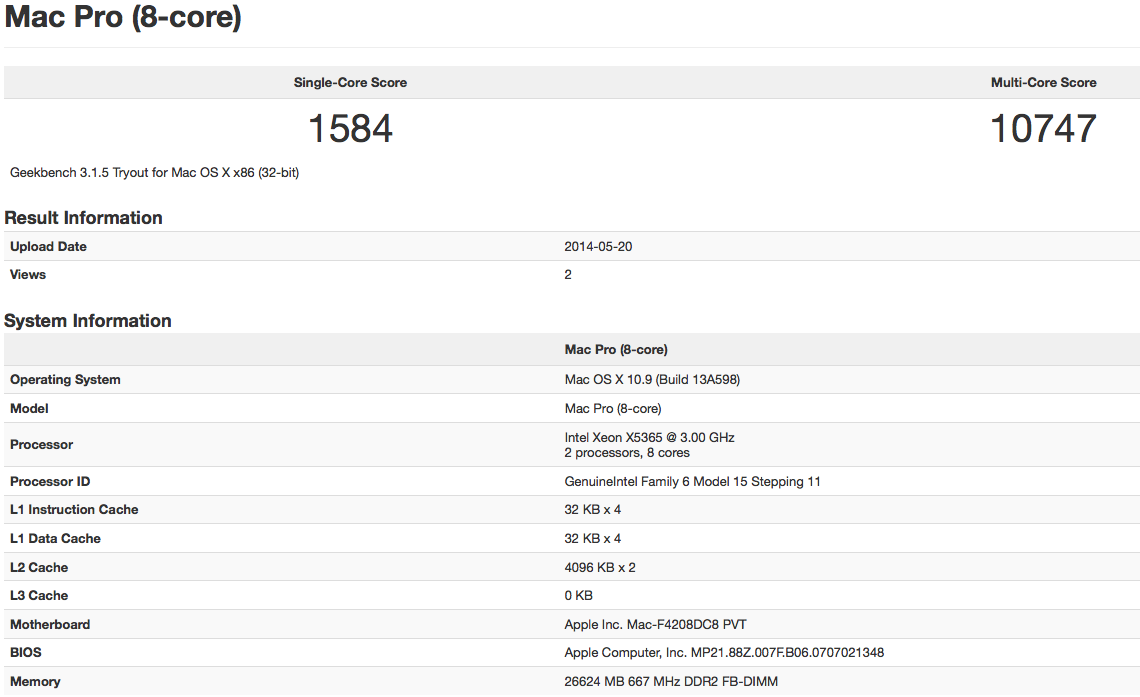Select the BIOS value starting 'Apple Computer, Inc. MP21'

point(724,653)
